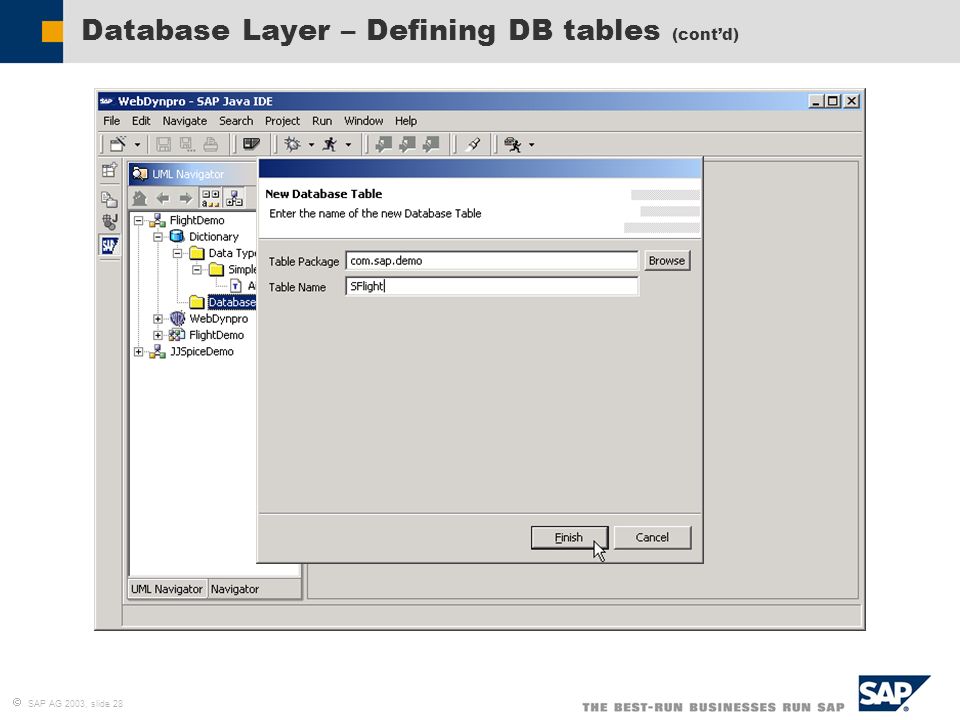This screenshot has width=960, height=720.
Task: Click the External Tools running-man icon
Action: click(512, 144)
